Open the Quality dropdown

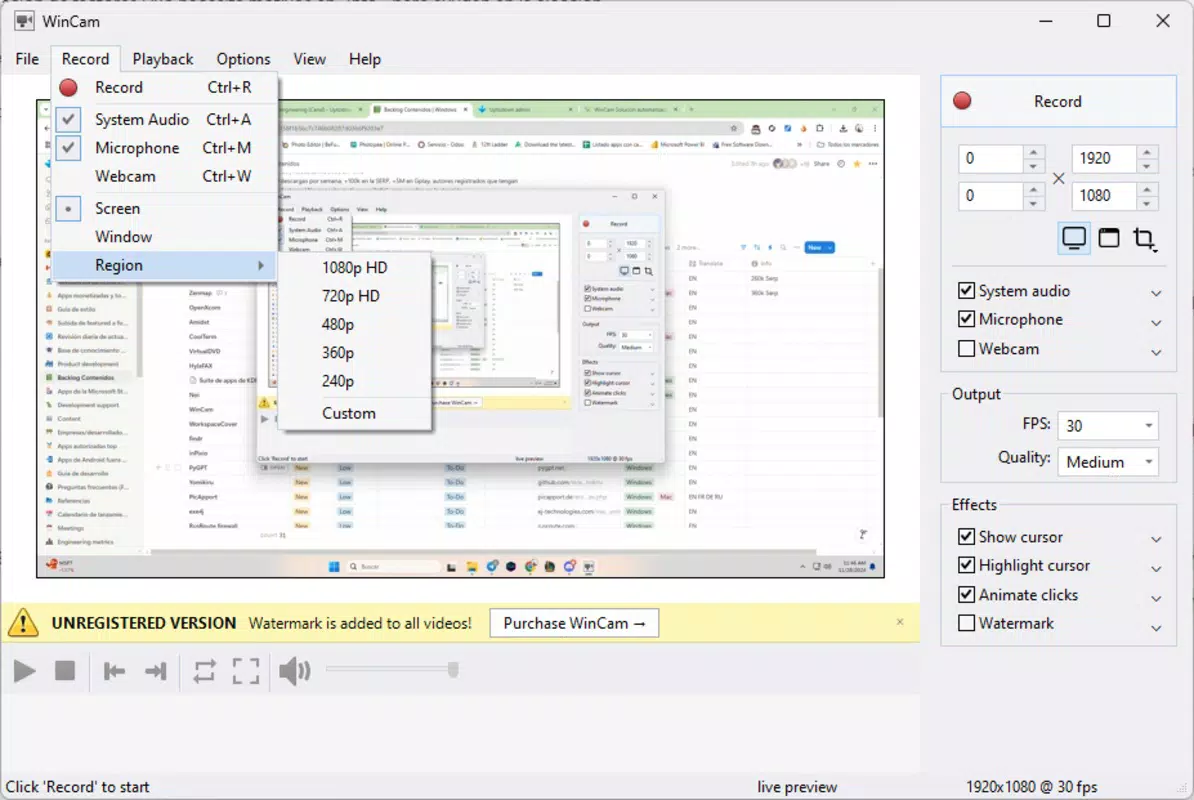coord(1108,462)
